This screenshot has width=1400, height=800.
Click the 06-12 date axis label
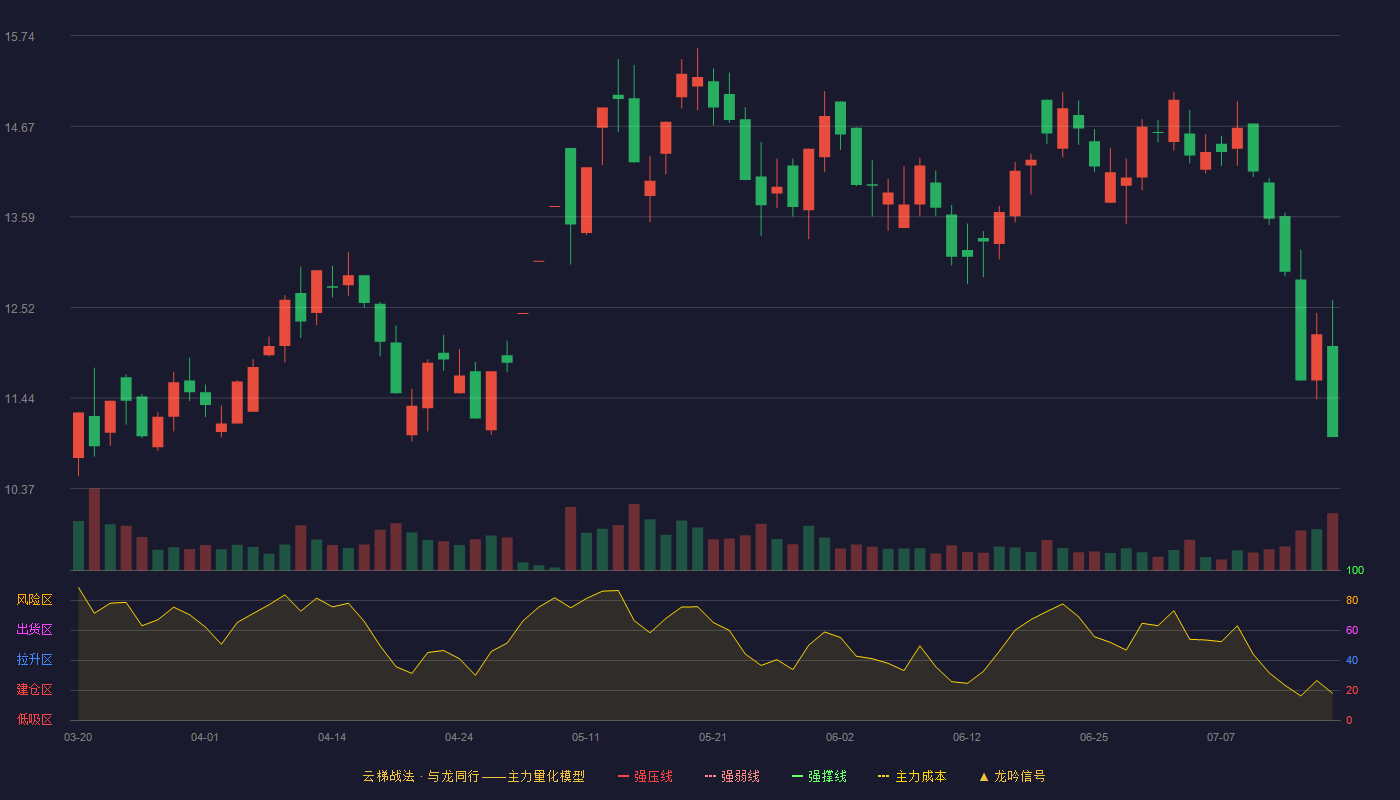[x=967, y=737]
